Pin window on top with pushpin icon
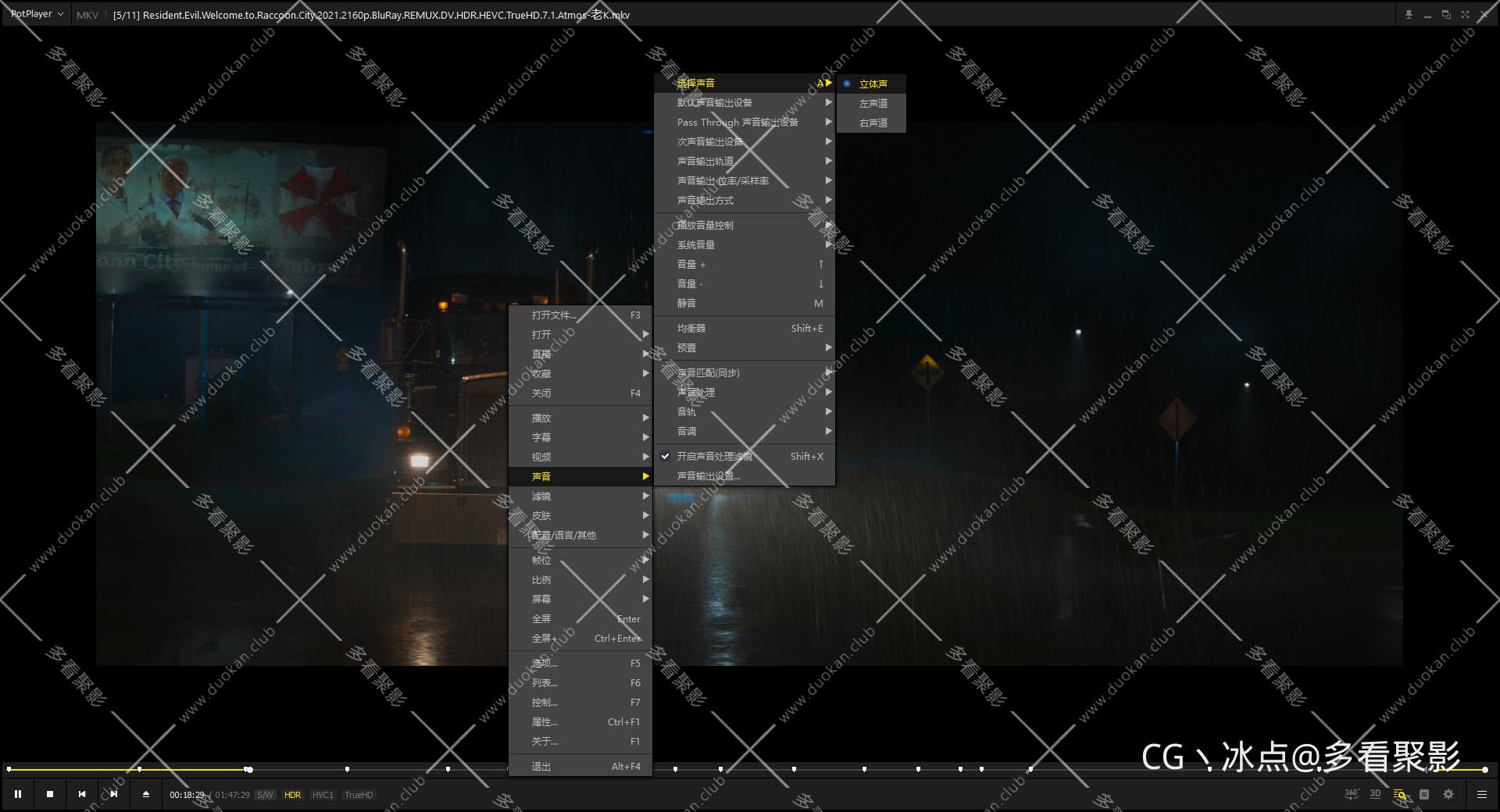Viewport: 1500px width, 812px height. tap(1409, 15)
